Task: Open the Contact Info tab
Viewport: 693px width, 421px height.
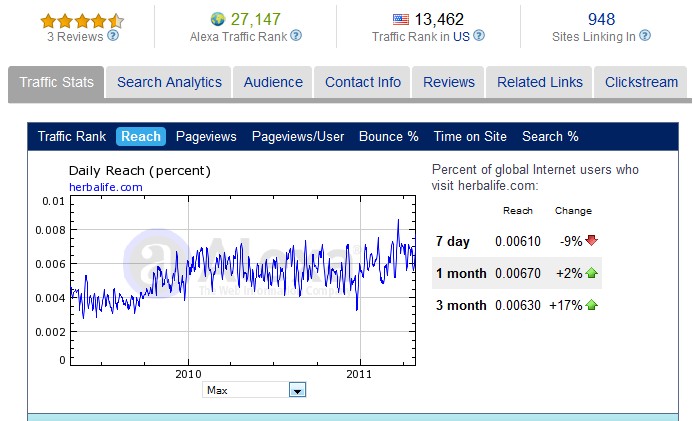Action: (x=363, y=82)
